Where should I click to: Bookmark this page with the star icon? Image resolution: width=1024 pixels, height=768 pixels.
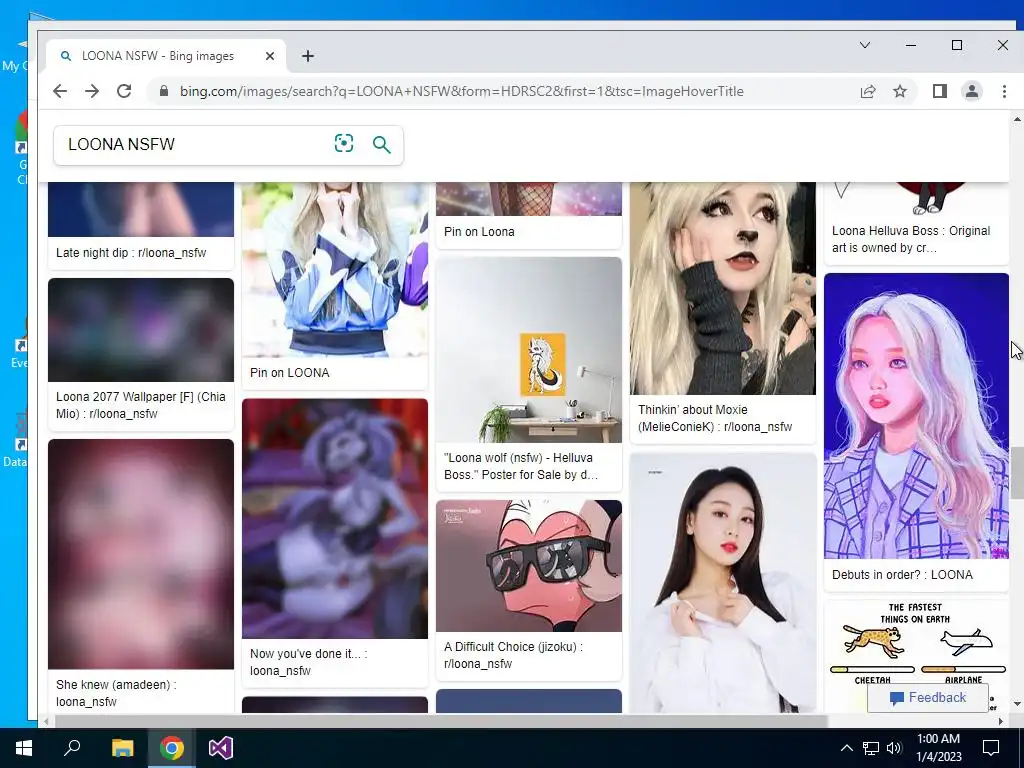[900, 91]
